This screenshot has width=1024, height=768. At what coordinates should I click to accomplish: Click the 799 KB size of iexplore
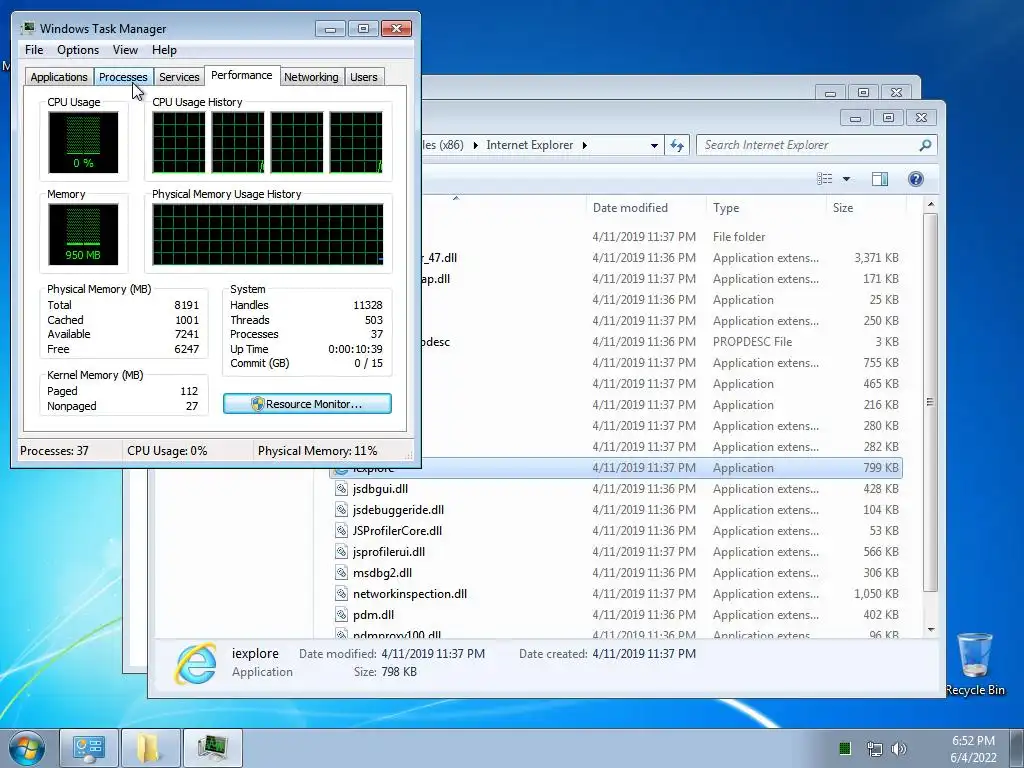pyautogui.click(x=880, y=468)
